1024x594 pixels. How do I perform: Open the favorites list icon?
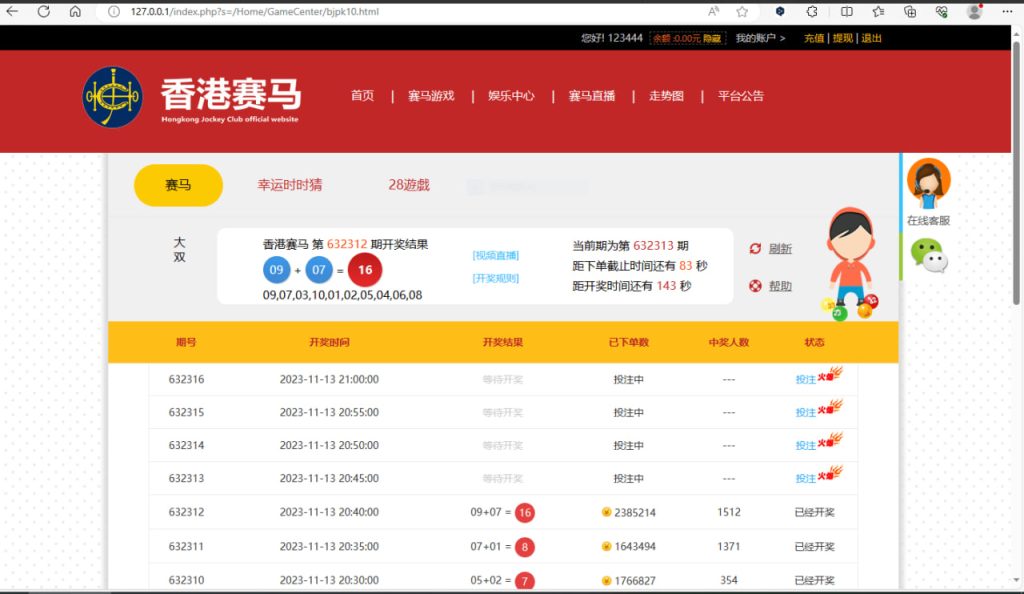click(x=878, y=11)
